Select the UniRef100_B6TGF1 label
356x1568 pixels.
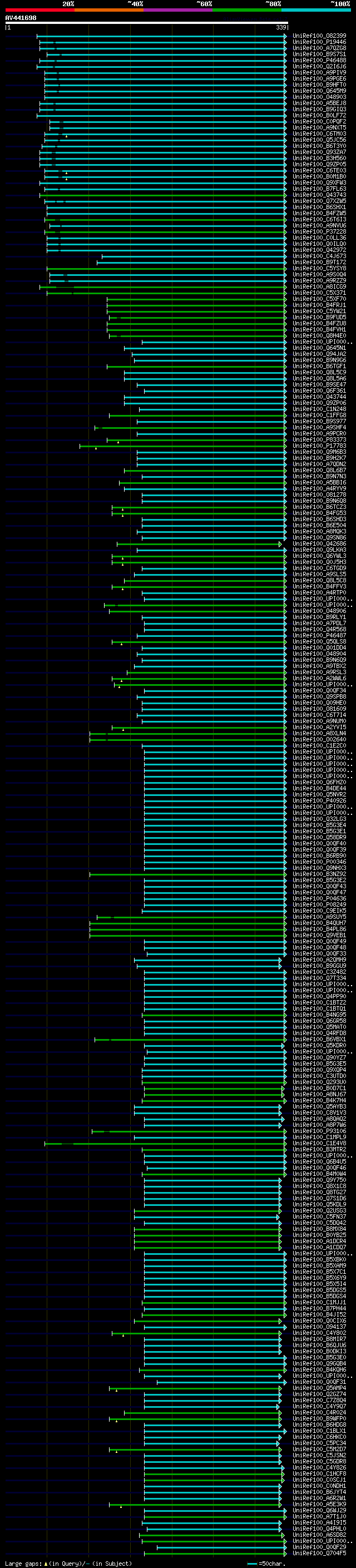click(319, 367)
